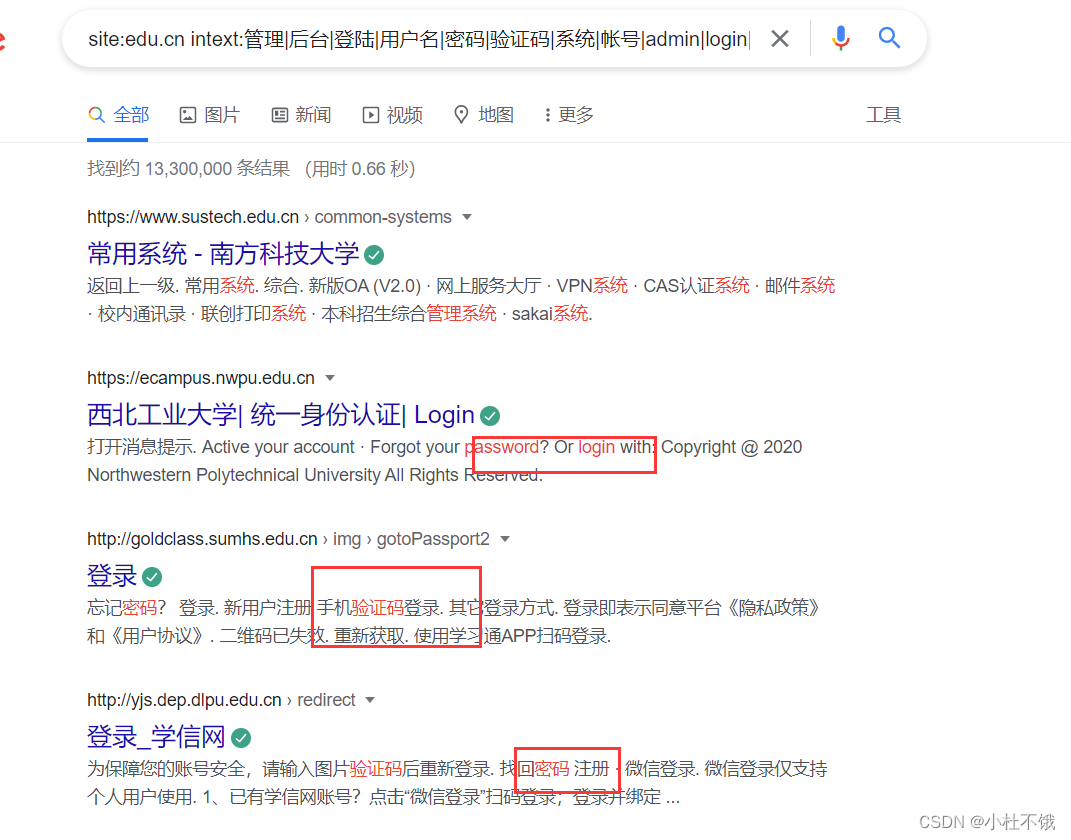Click the http://goldclass.sumhs.edu.cn URL text
The image size is (1071, 840).
click(202, 540)
